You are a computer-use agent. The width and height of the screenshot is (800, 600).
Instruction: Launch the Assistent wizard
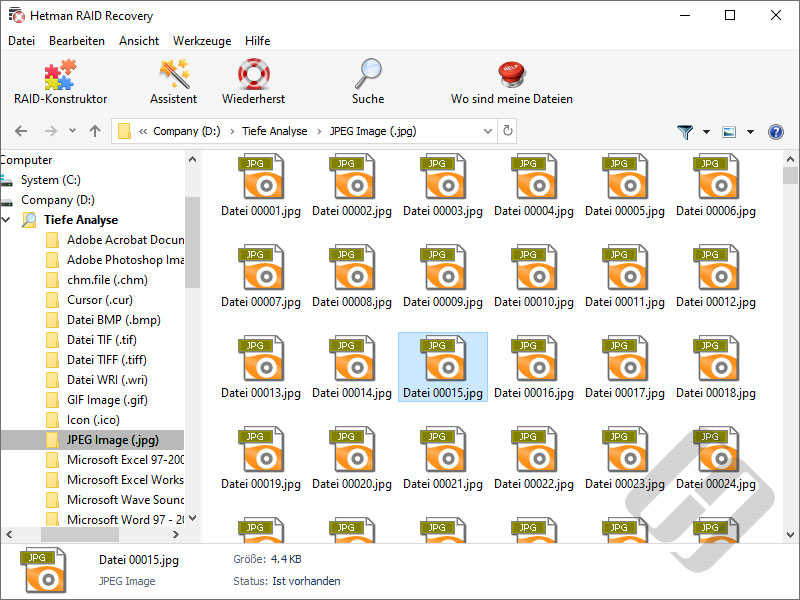(173, 82)
